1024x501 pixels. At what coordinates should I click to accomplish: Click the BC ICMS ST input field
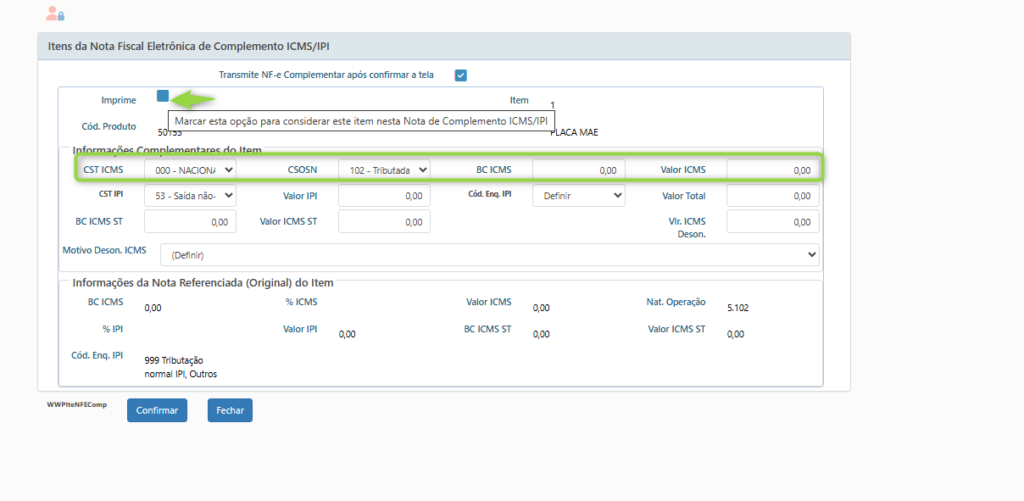tap(190, 222)
